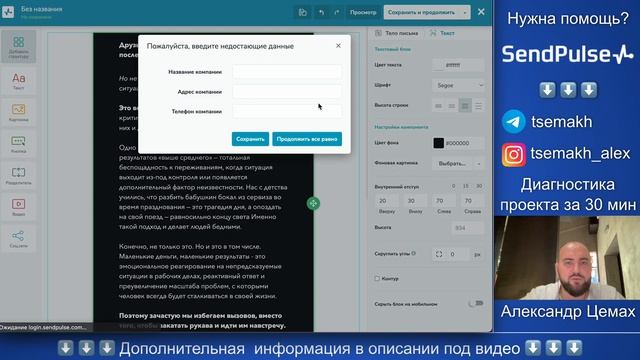Click the round corners value field
This screenshot has height=360, width=640.
click(457, 254)
